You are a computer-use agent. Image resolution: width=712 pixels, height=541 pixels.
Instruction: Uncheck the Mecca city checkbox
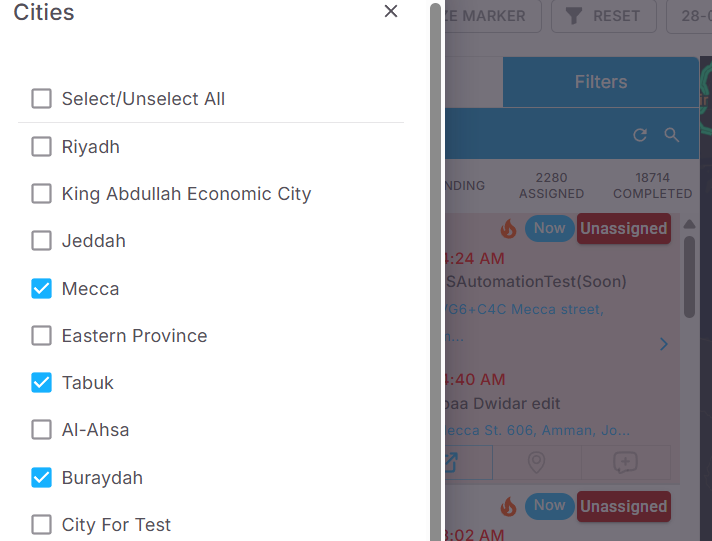(41, 288)
